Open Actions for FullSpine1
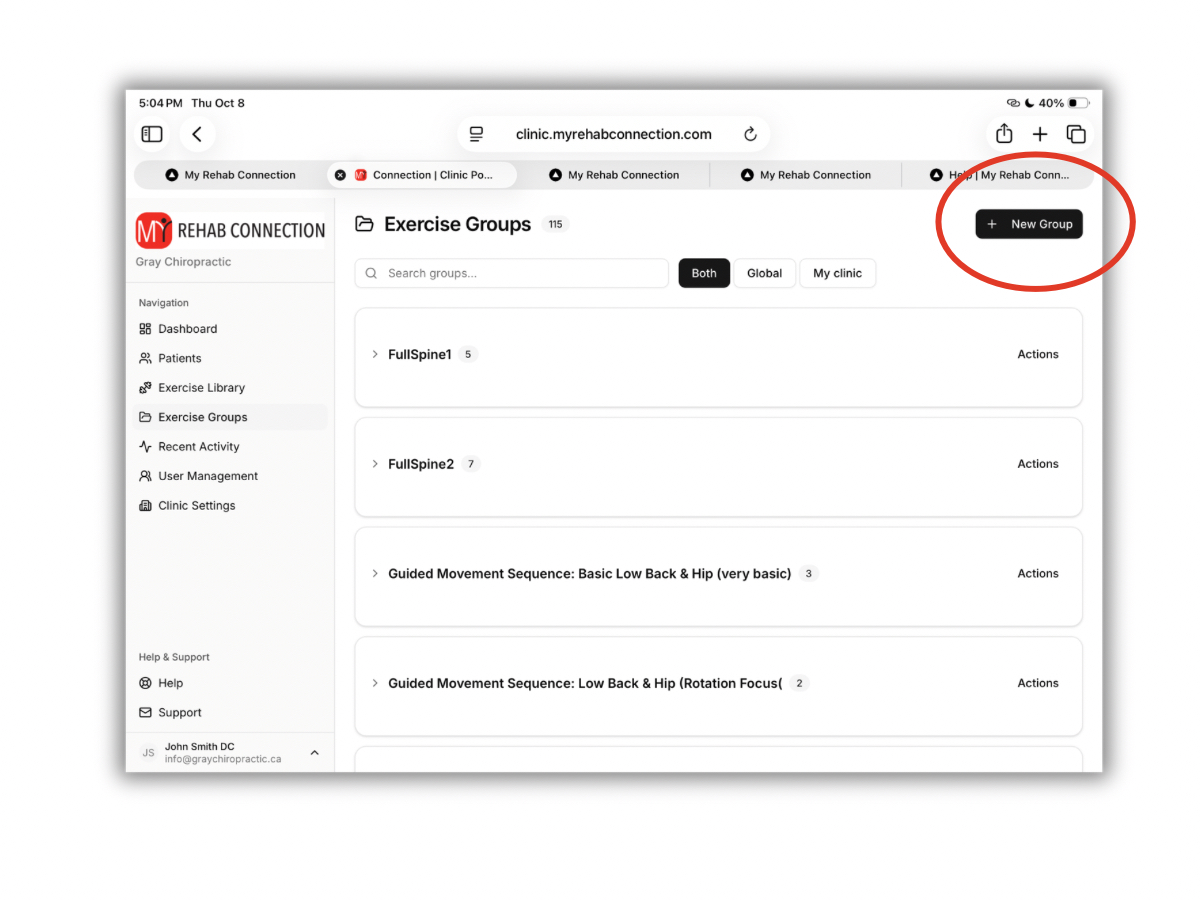Viewport: 1200px width, 900px height. click(1038, 354)
